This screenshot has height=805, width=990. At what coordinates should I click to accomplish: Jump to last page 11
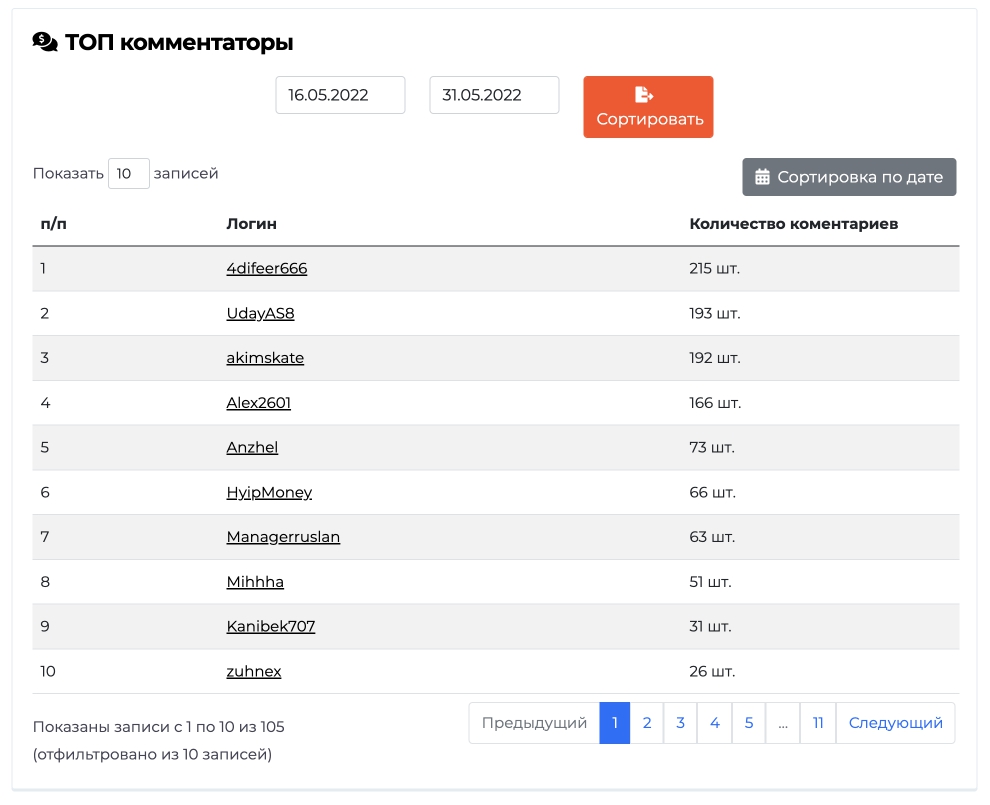coord(818,723)
